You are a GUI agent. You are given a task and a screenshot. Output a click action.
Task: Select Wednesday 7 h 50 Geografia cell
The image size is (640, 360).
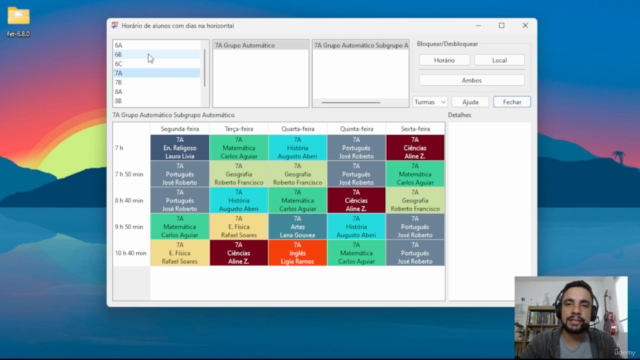tap(298, 174)
